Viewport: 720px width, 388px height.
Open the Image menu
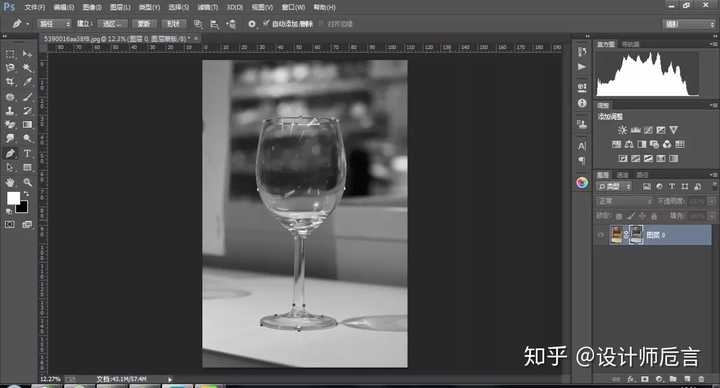click(x=92, y=7)
